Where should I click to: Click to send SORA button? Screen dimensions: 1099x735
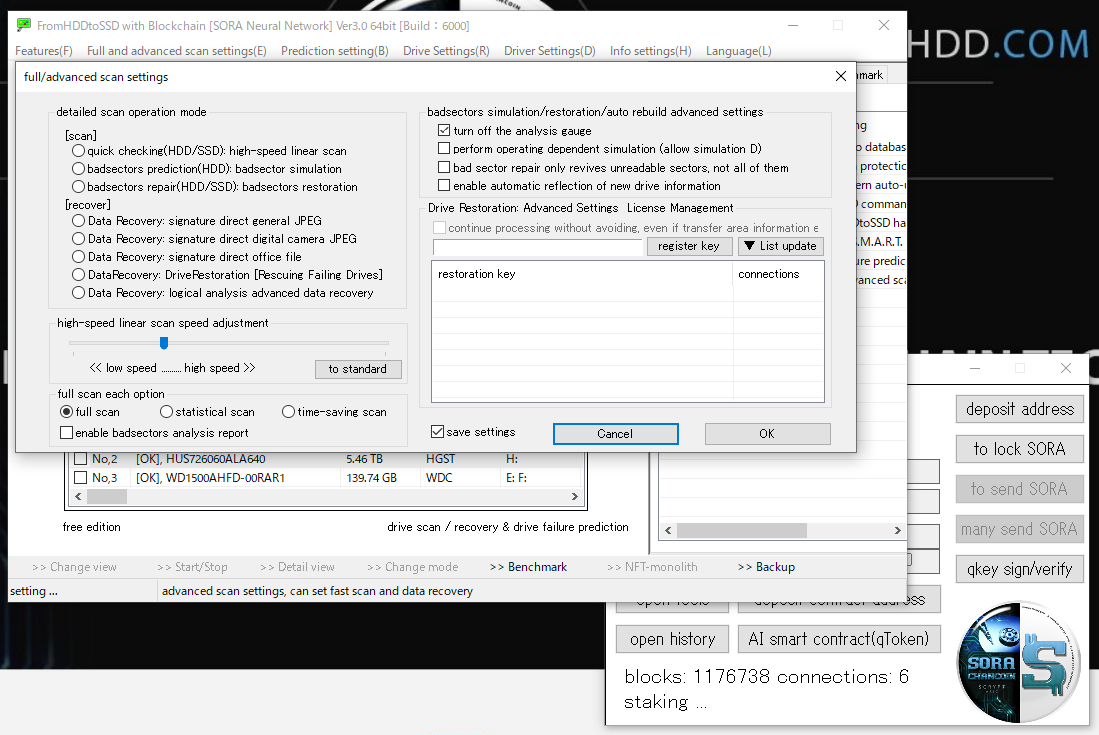point(1020,489)
